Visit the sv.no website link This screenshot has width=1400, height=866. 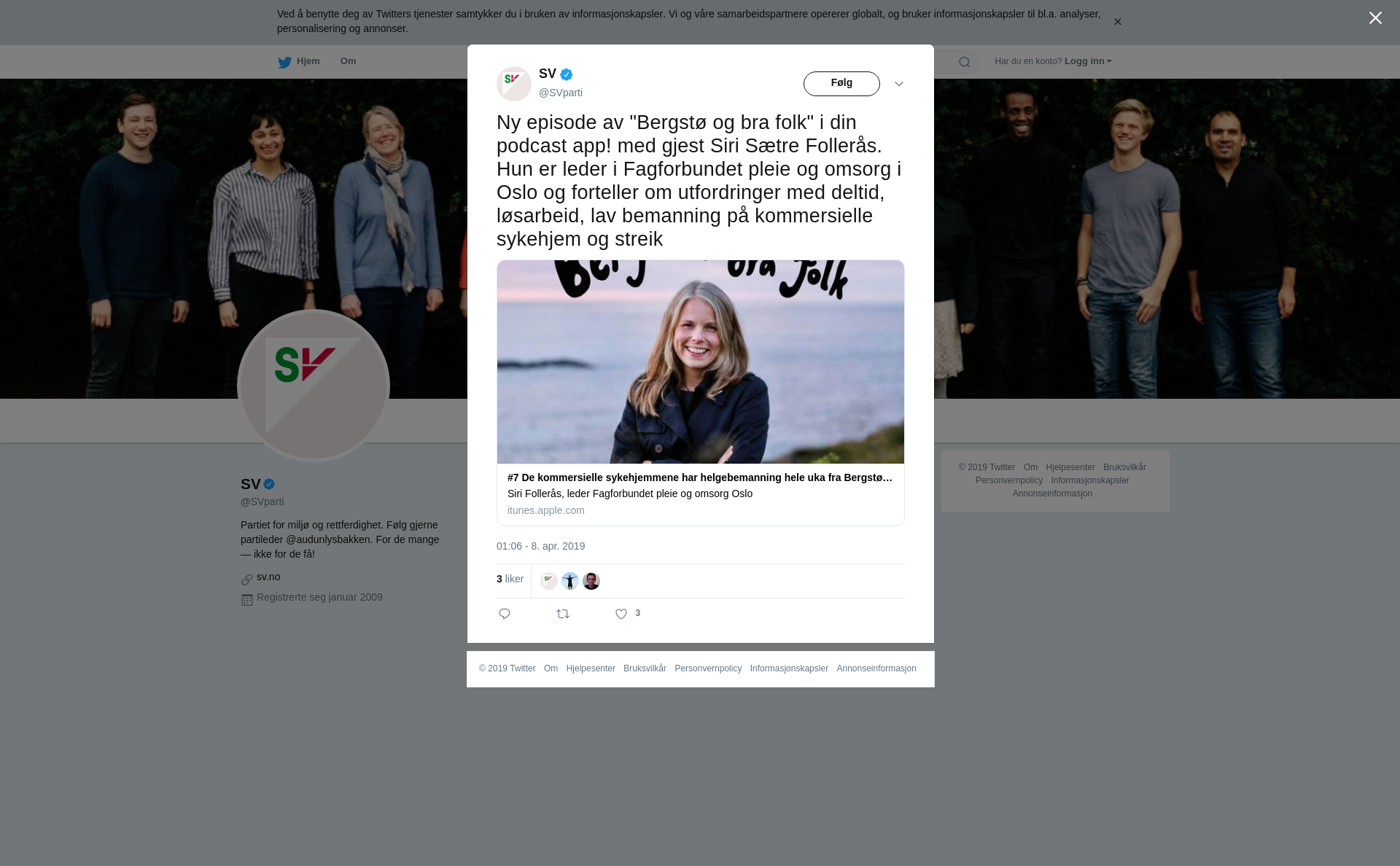click(268, 577)
